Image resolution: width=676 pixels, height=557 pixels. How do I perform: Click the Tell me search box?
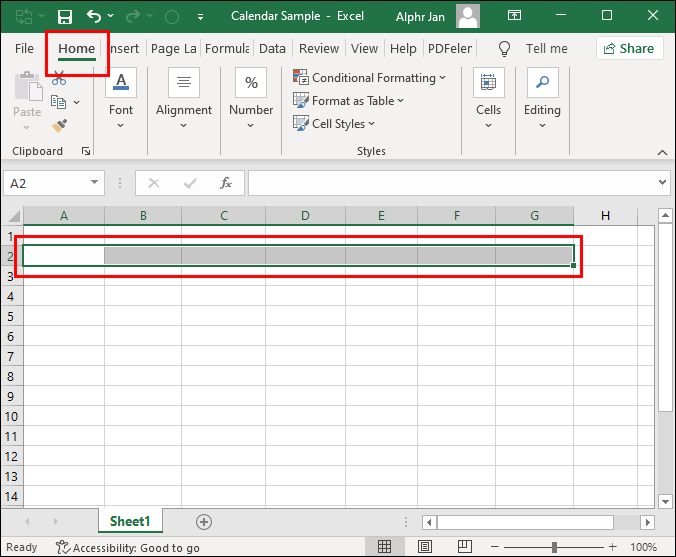point(546,49)
